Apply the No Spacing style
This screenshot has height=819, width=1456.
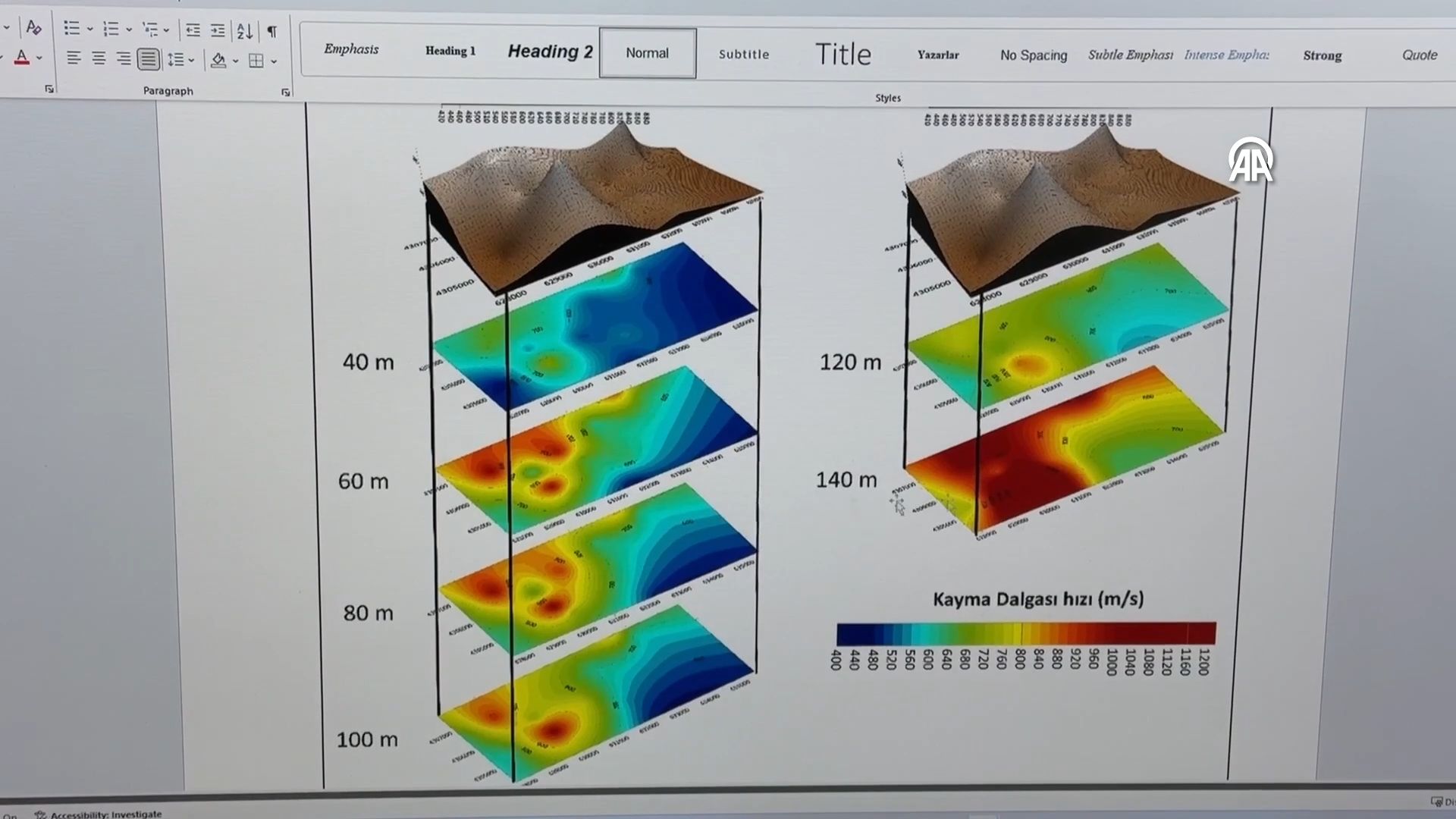click(1033, 55)
